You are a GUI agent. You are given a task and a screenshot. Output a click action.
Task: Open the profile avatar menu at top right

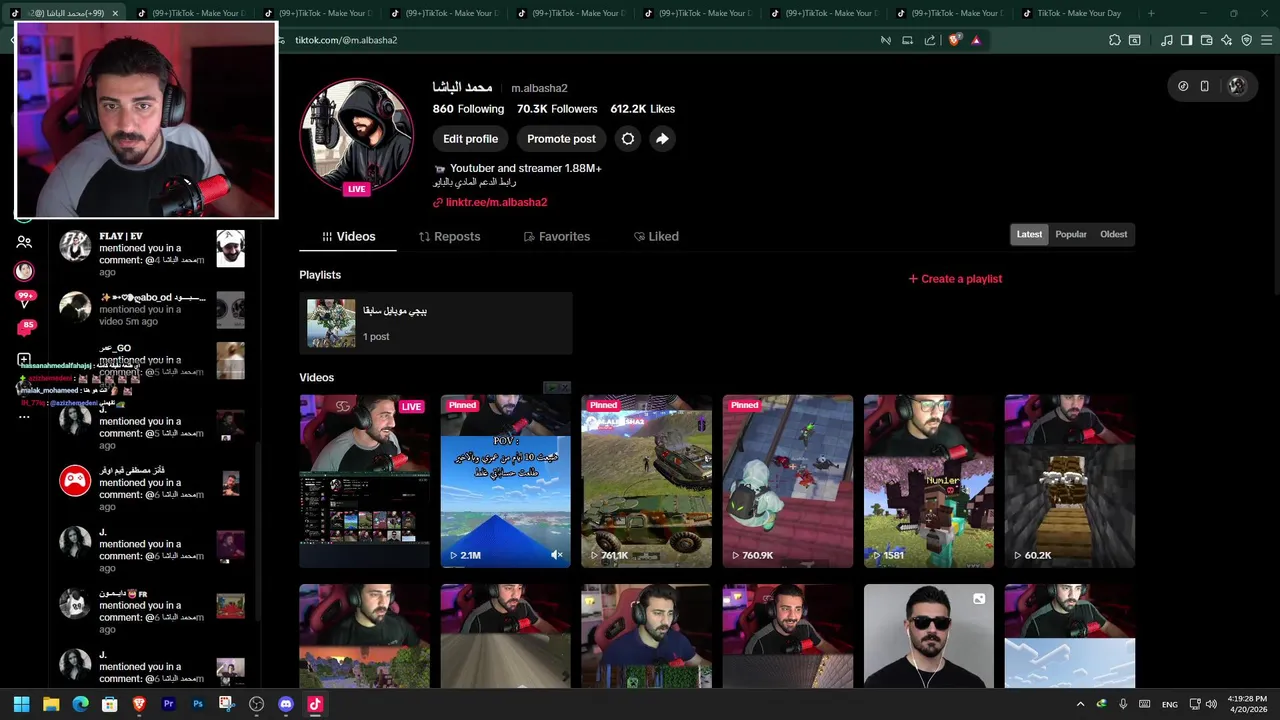tap(1237, 86)
